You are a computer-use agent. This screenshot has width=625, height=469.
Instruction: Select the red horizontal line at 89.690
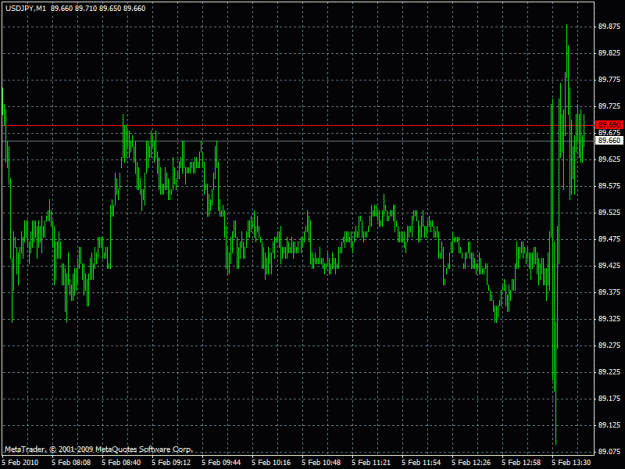(299, 126)
